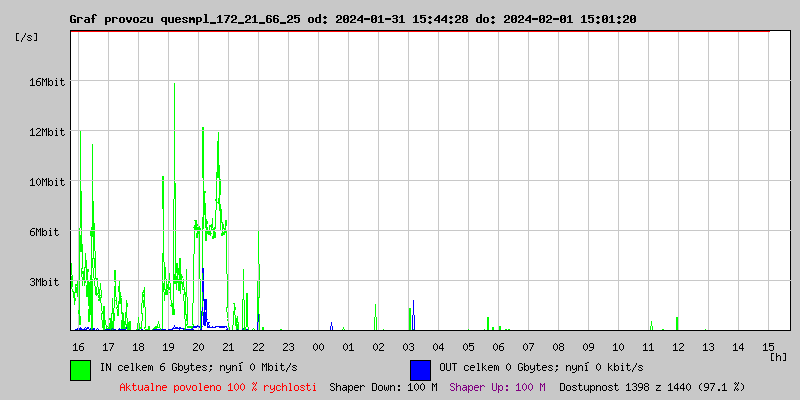Click the '[h]' hour unit label

point(779,356)
